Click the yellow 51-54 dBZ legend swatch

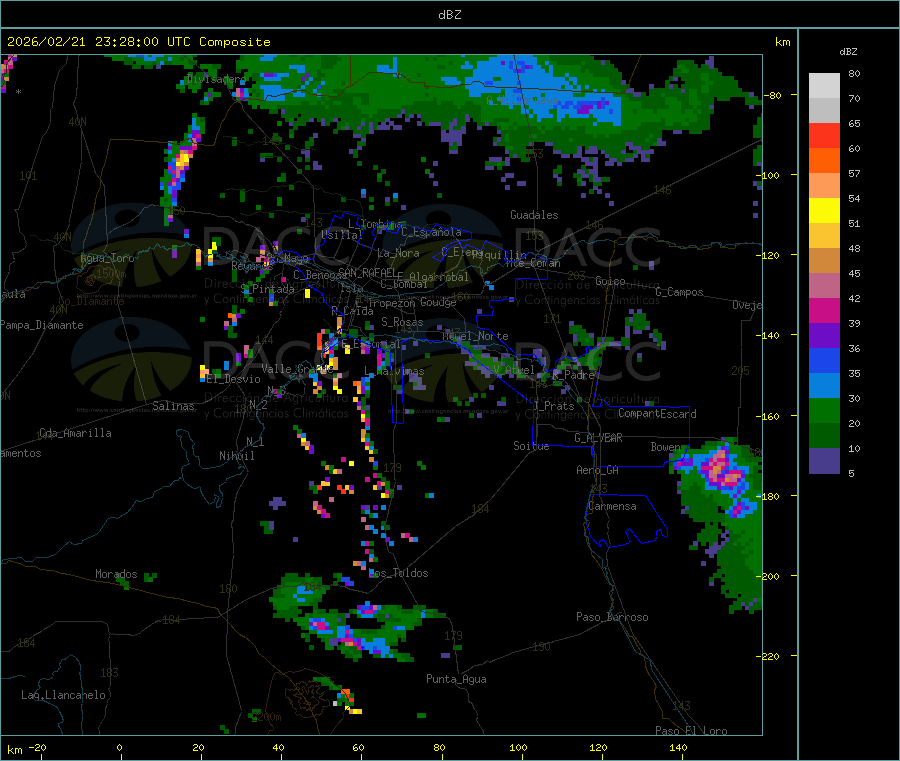pyautogui.click(x=824, y=211)
